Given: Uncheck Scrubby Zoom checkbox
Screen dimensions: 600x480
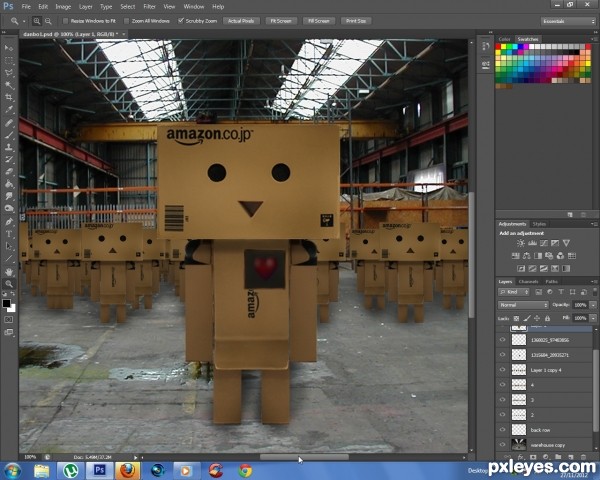Looking at the screenshot, I should [x=181, y=21].
